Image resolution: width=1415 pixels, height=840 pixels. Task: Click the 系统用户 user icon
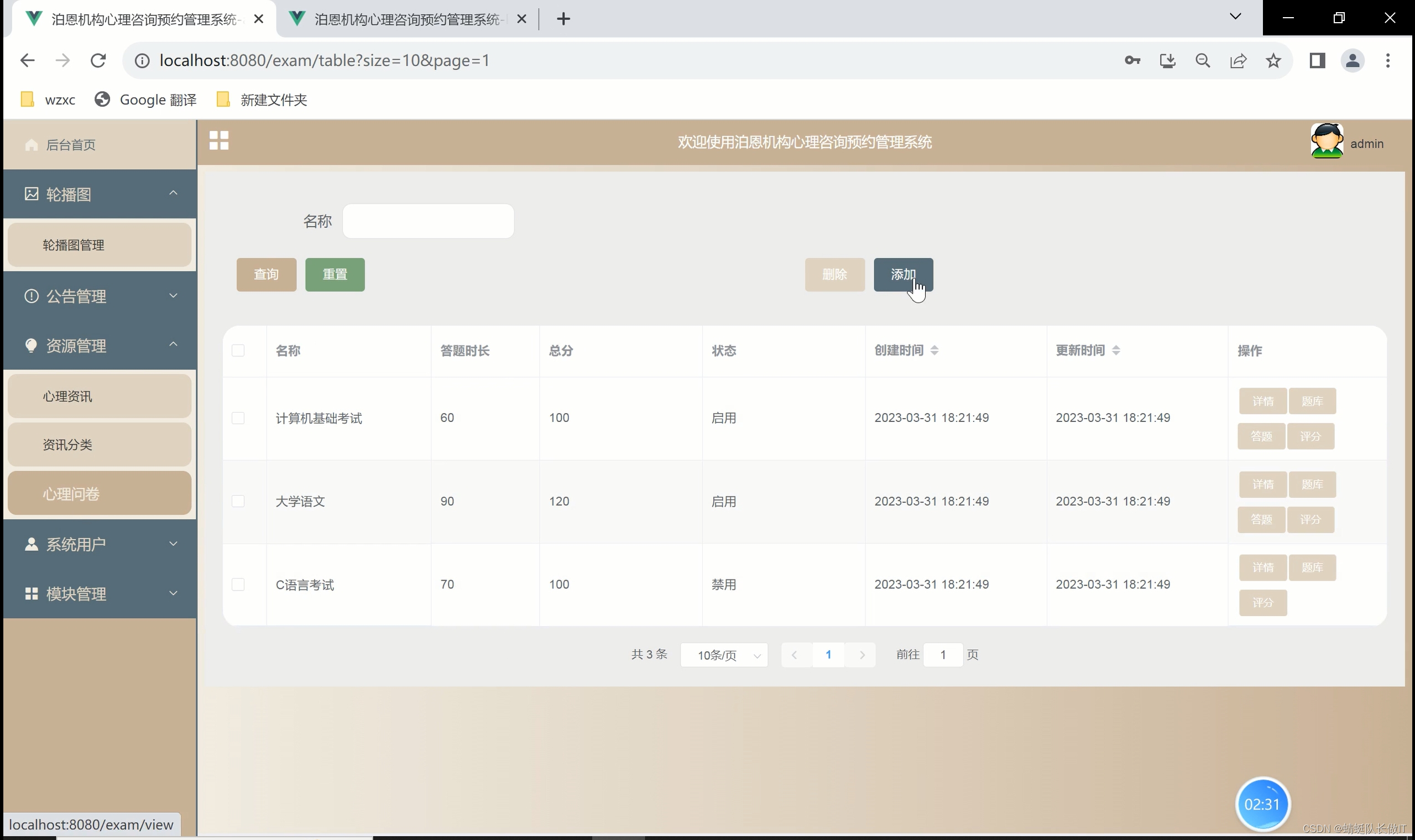click(x=31, y=544)
